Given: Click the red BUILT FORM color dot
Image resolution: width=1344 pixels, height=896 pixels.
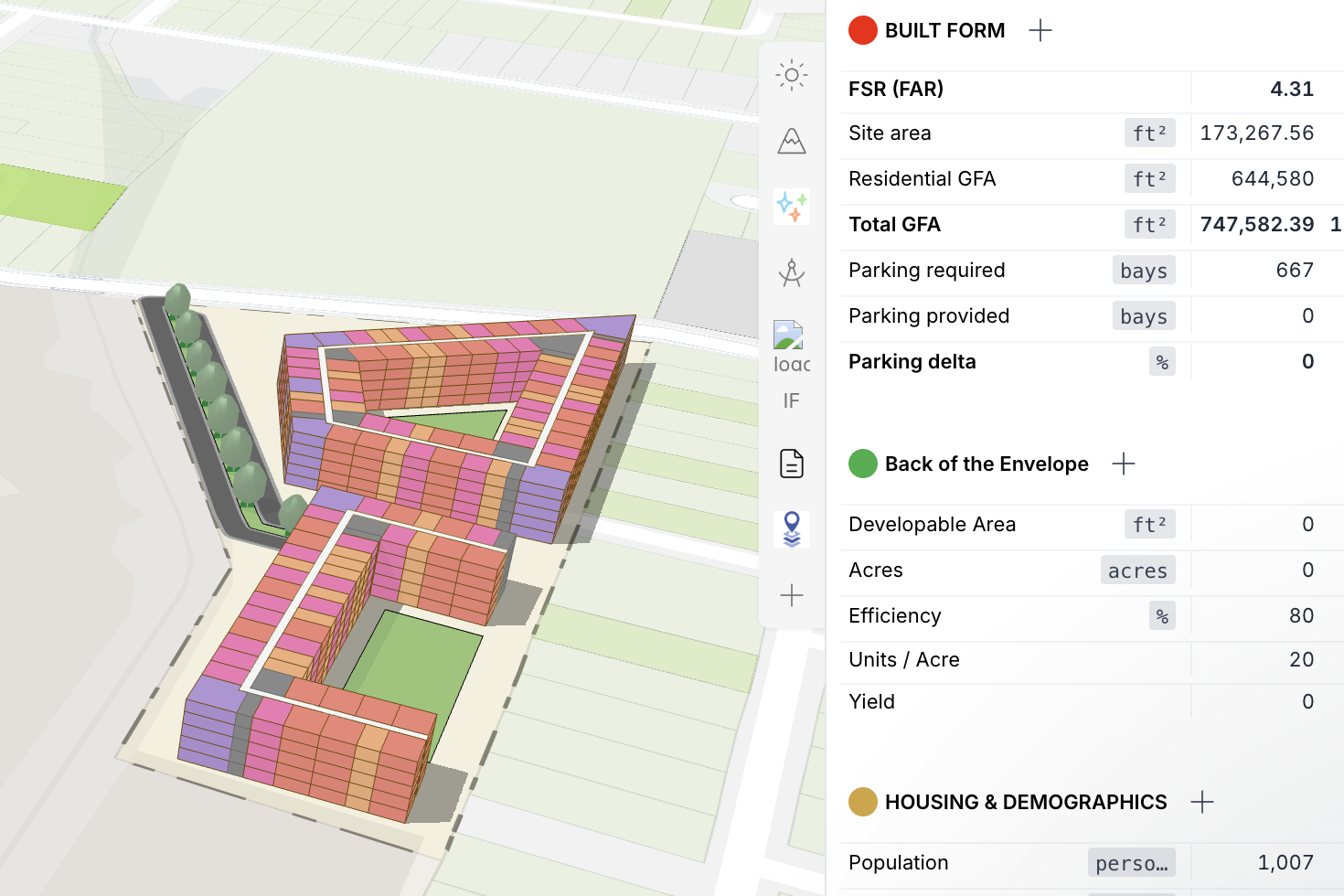Looking at the screenshot, I should [863, 30].
